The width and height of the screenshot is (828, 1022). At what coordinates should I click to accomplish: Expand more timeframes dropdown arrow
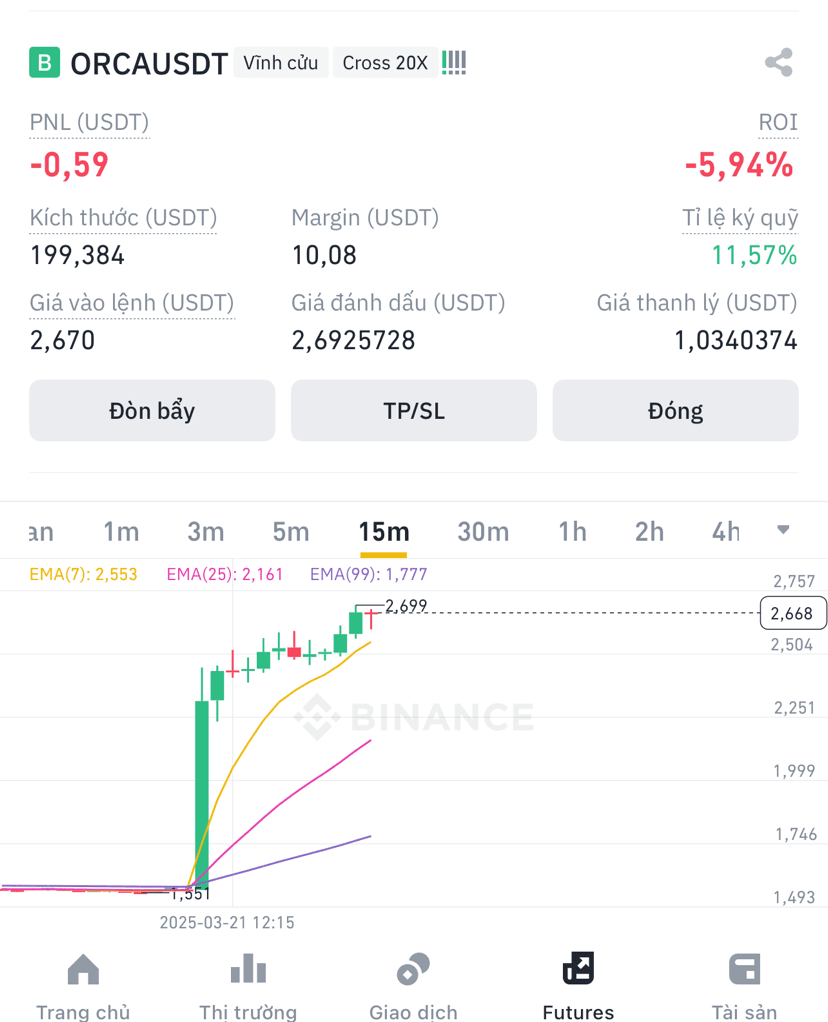click(784, 530)
